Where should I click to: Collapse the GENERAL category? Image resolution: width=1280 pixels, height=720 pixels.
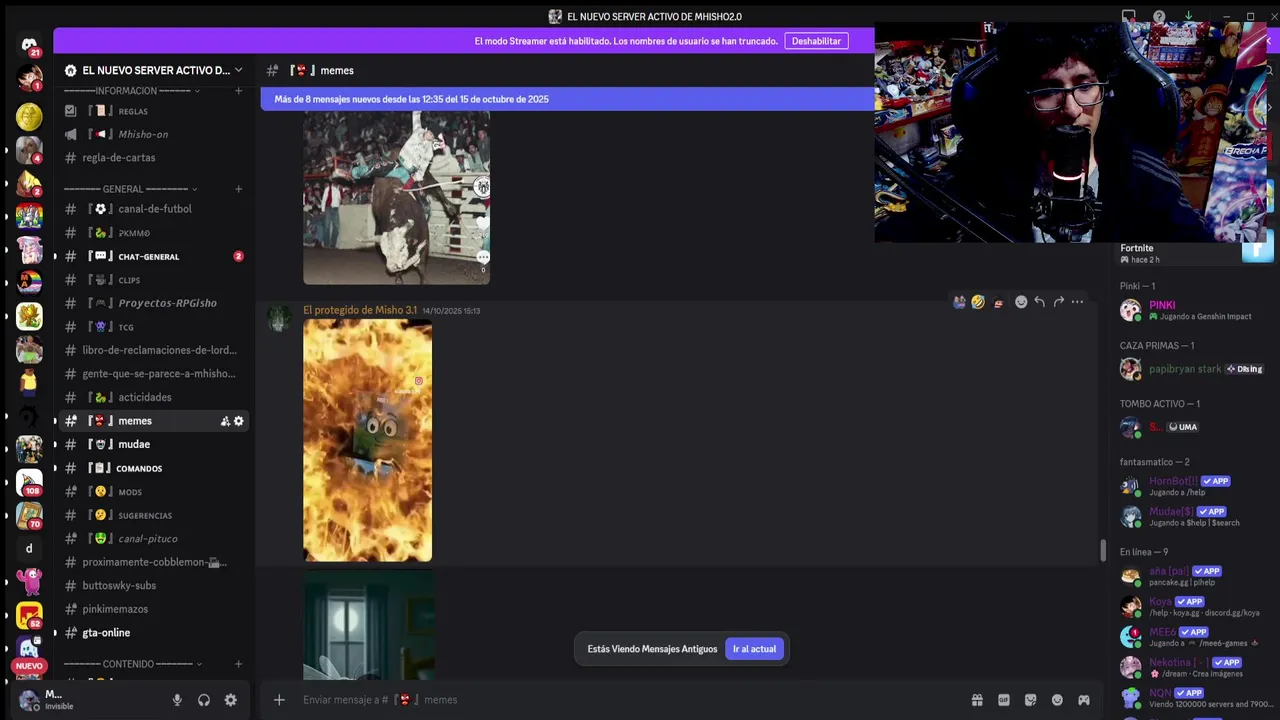(130, 189)
